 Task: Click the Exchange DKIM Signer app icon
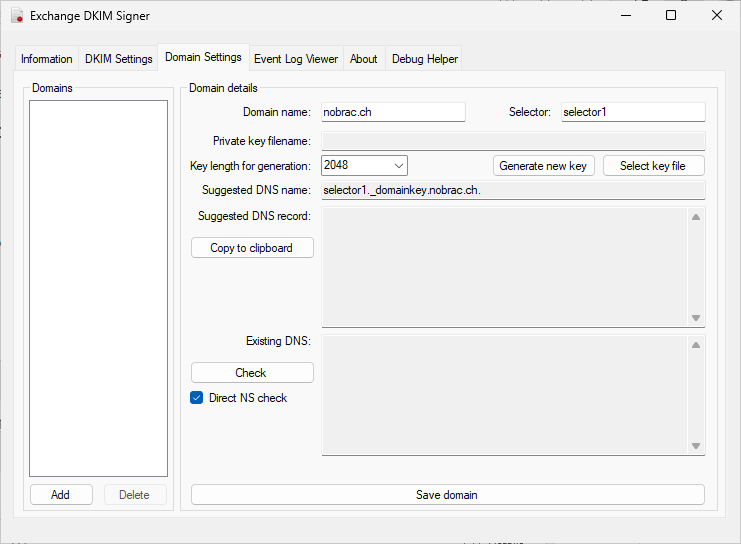pos(17,16)
